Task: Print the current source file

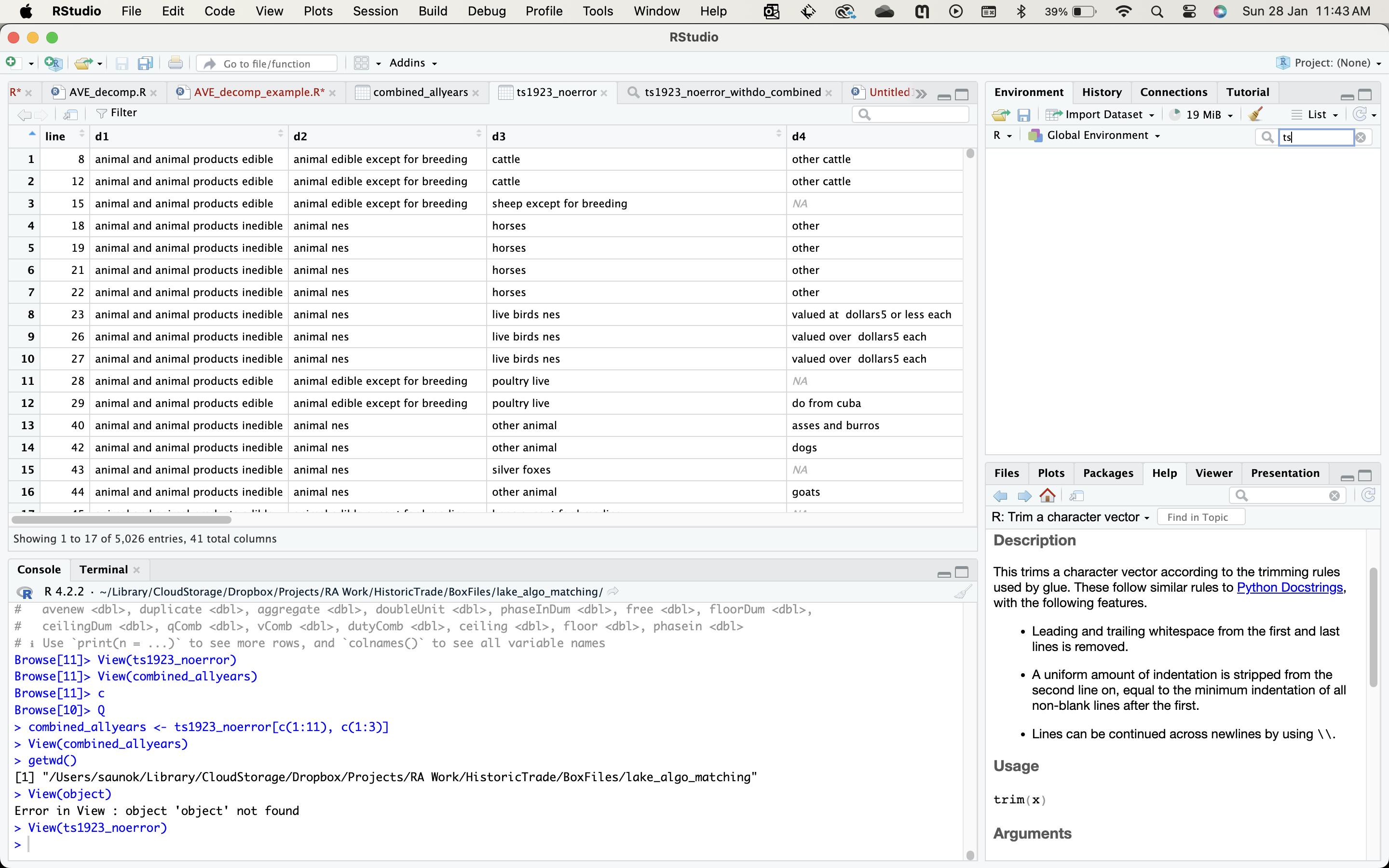Action: (x=175, y=63)
